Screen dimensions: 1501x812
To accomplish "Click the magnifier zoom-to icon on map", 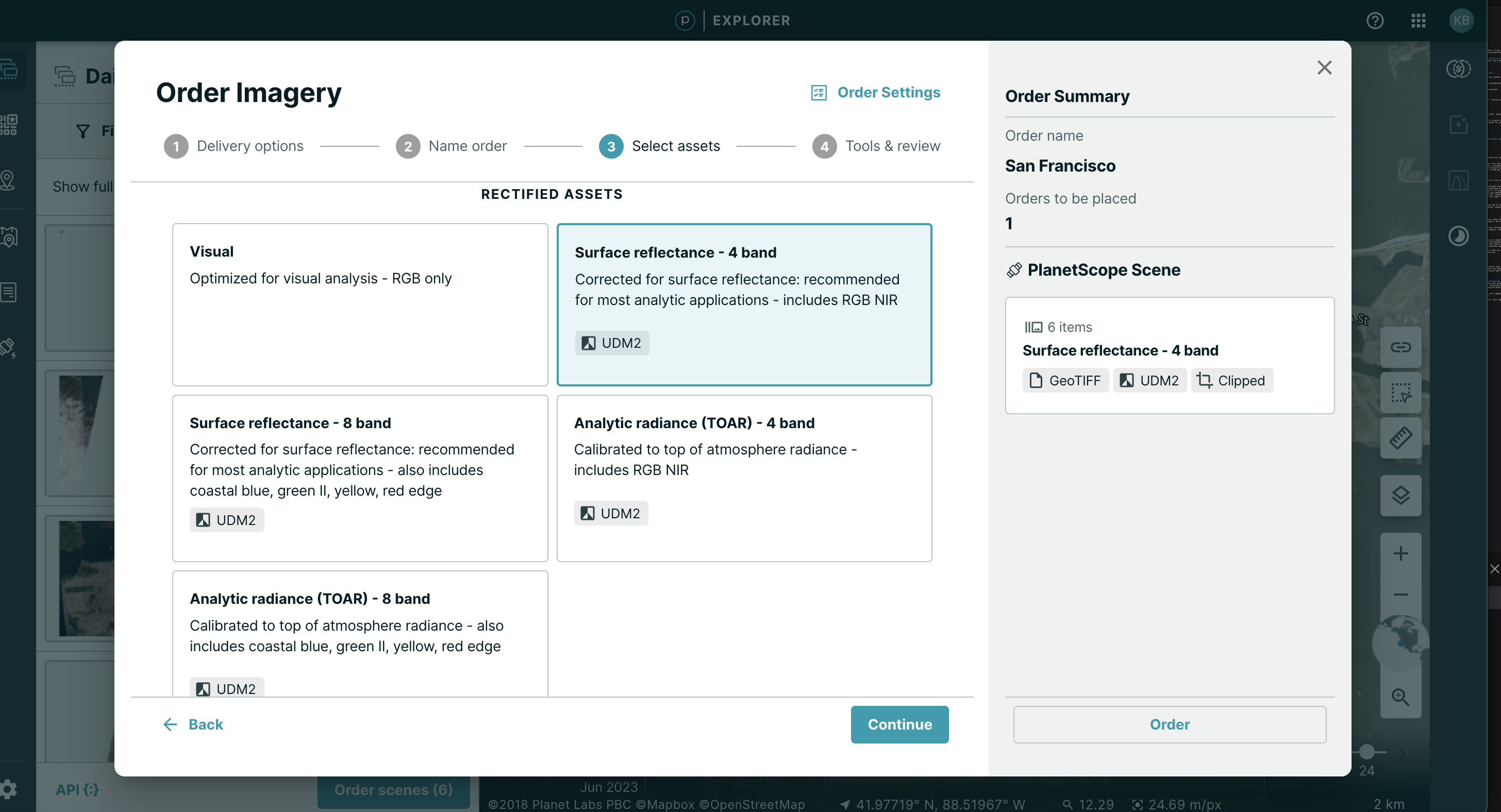I will click(x=1400, y=697).
